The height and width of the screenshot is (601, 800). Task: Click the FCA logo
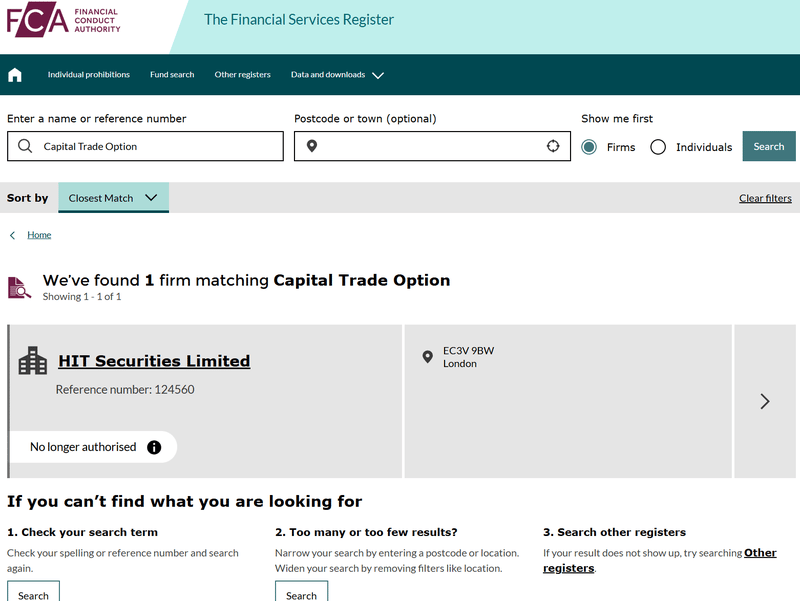coord(64,20)
